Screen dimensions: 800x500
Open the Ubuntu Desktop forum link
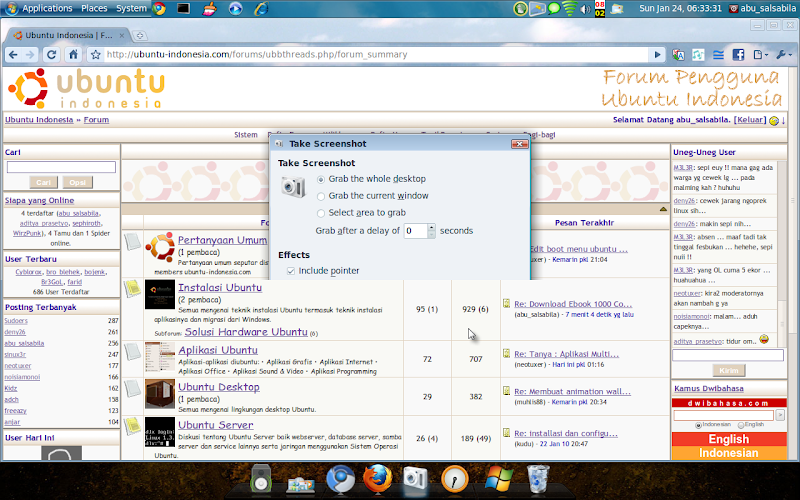pyautogui.click(x=219, y=387)
